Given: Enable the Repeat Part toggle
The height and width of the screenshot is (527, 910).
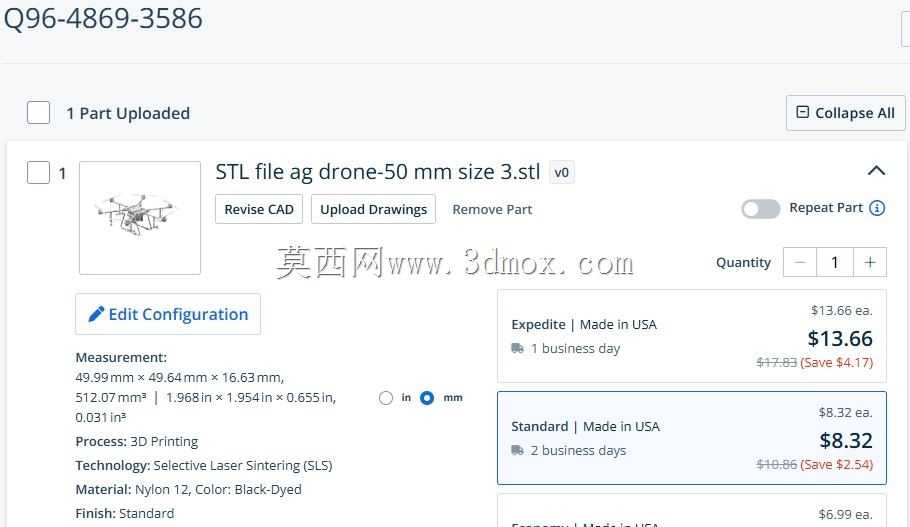Looking at the screenshot, I should click(760, 208).
